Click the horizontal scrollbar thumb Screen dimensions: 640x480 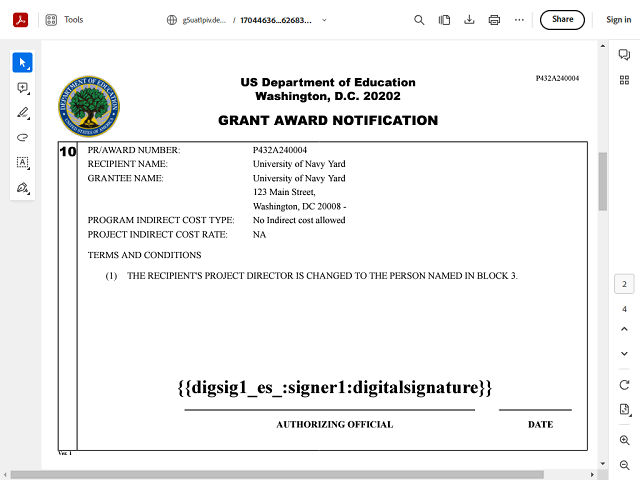(x=277, y=475)
